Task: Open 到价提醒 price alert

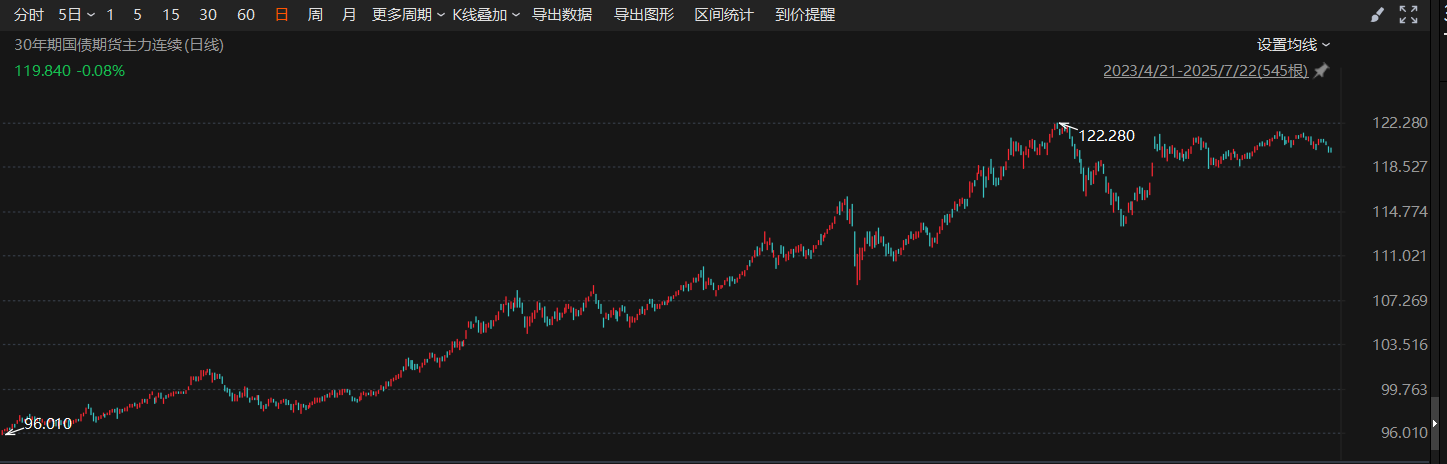Action: tap(805, 15)
